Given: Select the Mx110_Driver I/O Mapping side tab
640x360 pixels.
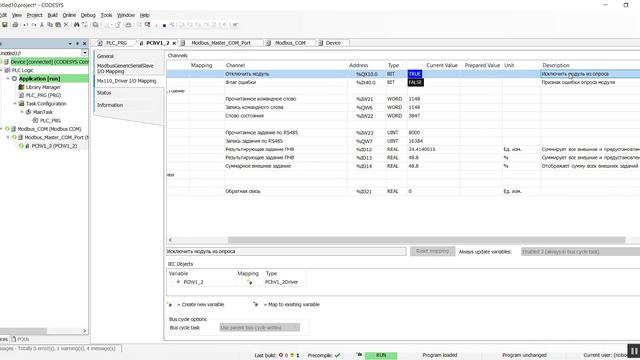Looking at the screenshot, I should [127, 81].
